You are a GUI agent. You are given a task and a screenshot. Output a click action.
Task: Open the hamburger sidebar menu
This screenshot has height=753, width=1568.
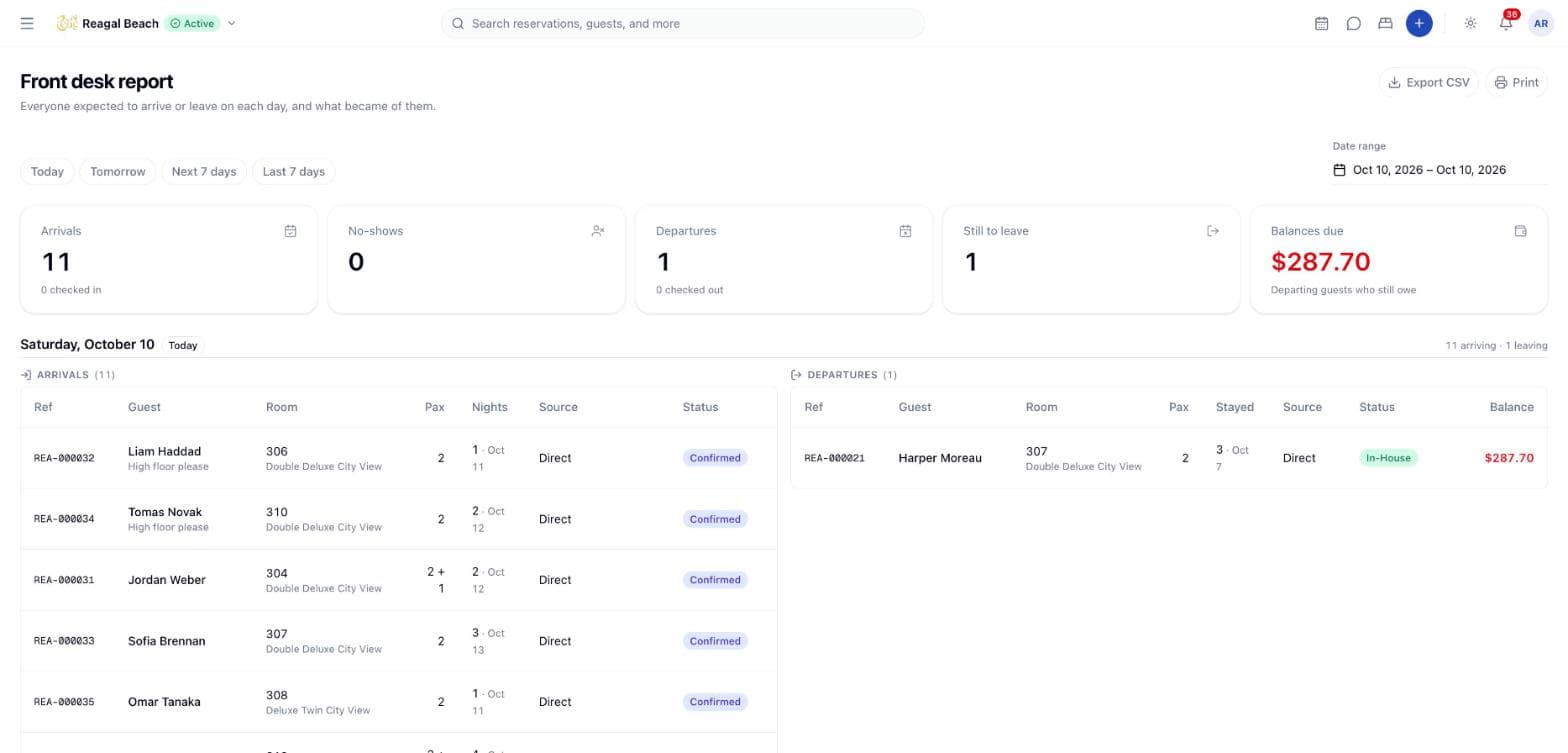point(27,23)
